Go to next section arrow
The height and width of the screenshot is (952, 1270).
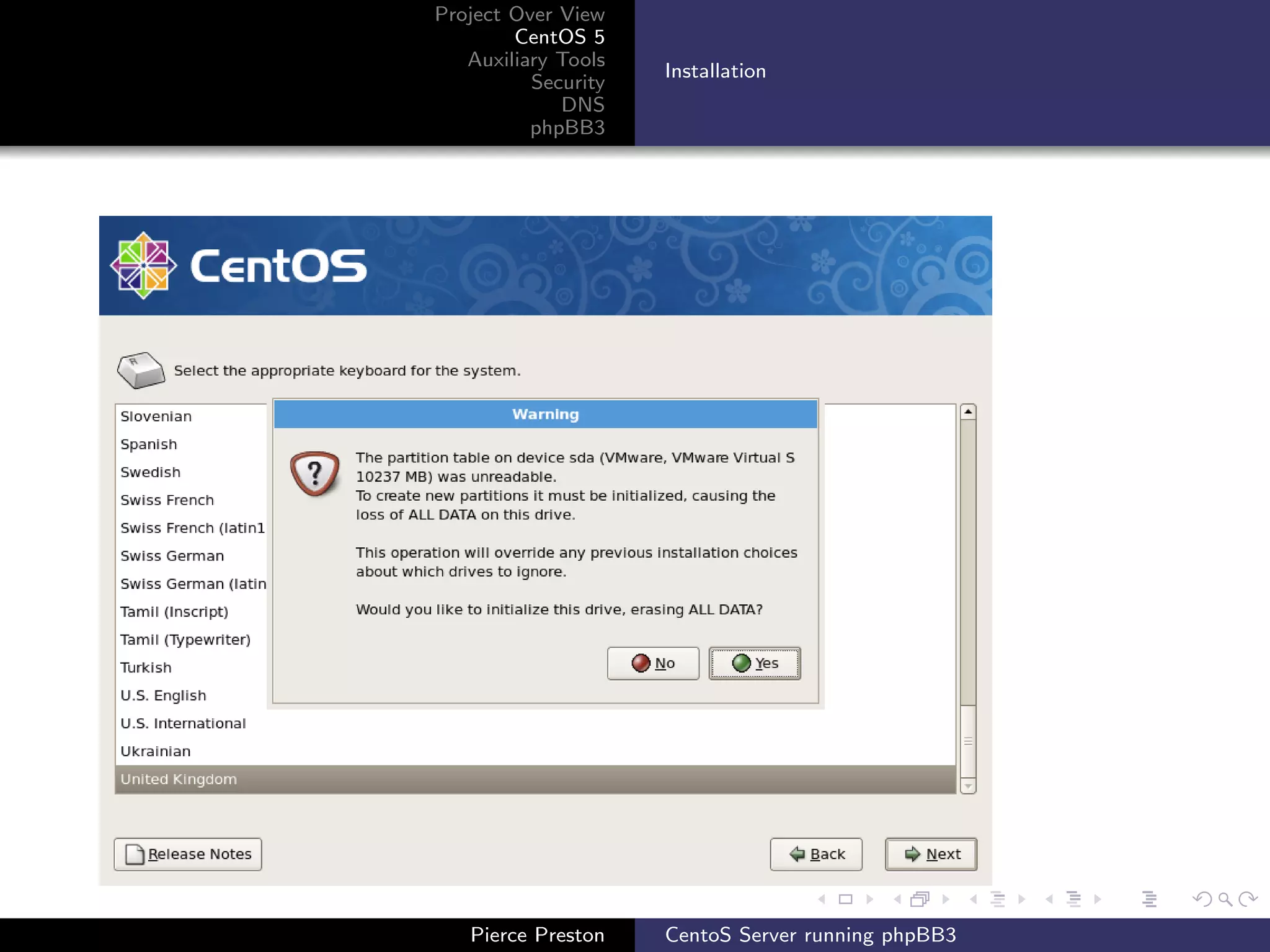1098,899
